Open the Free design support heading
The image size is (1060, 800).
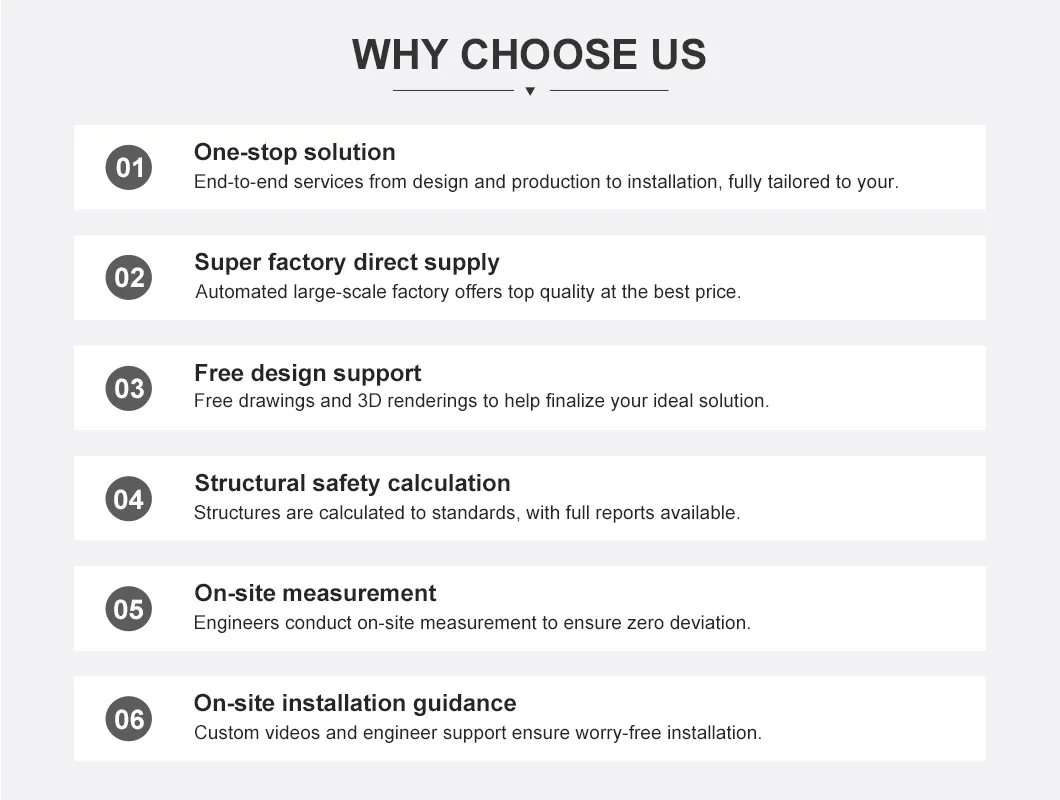[307, 373]
